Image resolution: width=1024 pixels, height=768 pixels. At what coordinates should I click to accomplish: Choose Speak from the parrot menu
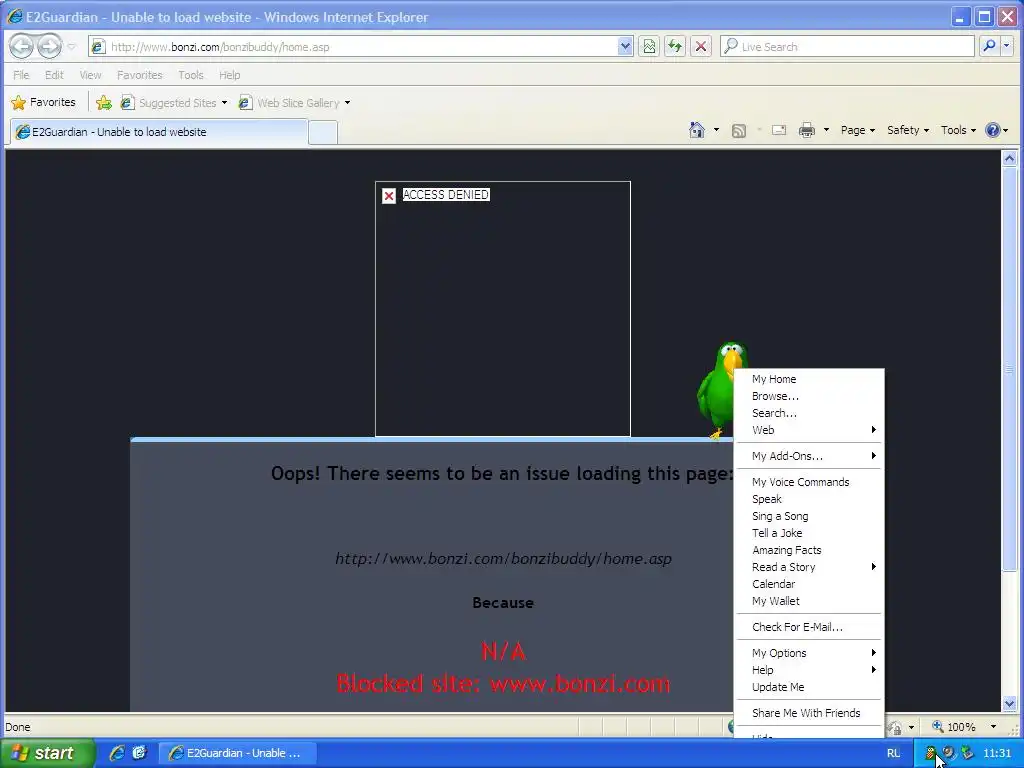pos(810,499)
